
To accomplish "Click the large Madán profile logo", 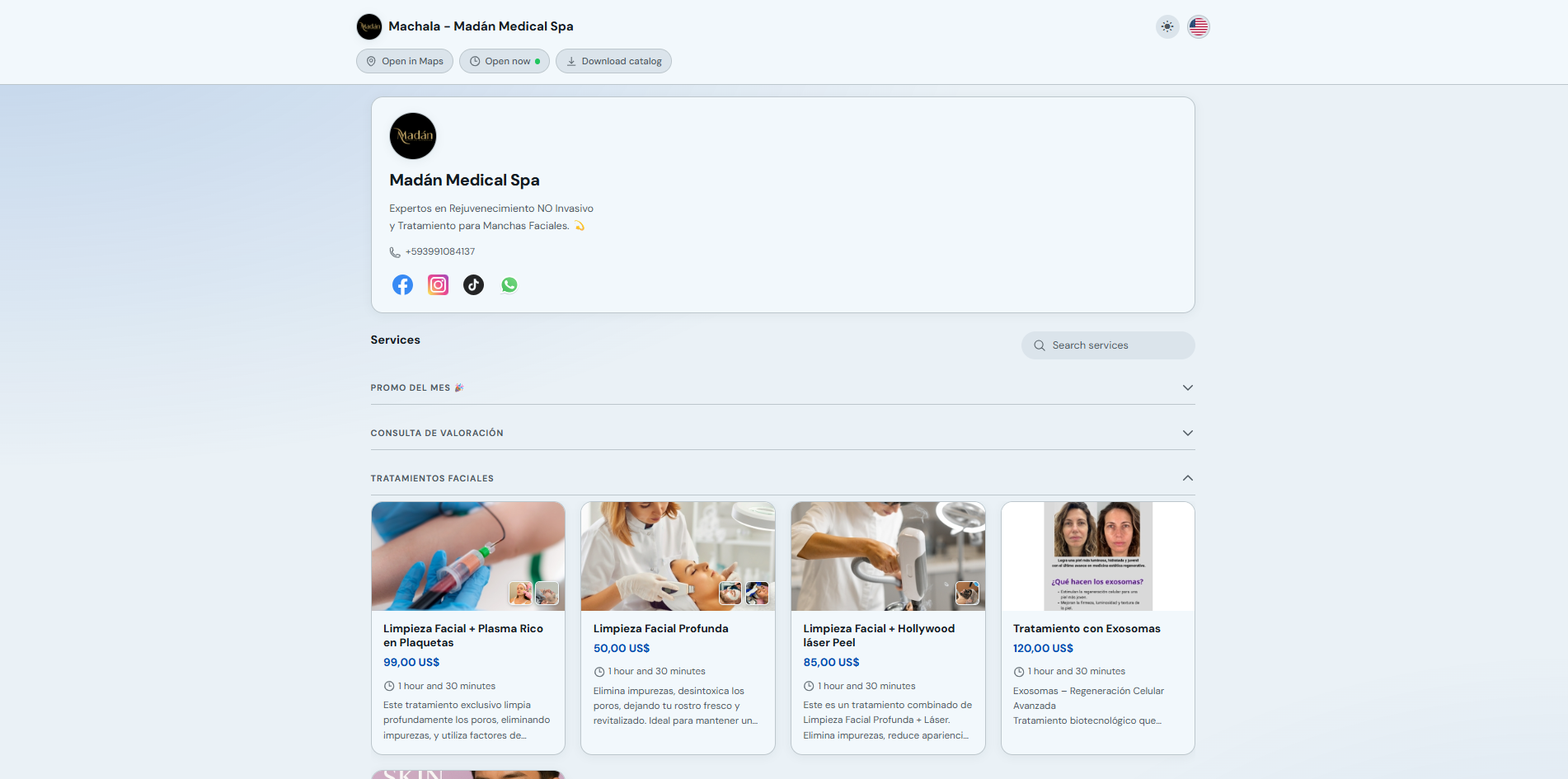I will tap(413, 136).
